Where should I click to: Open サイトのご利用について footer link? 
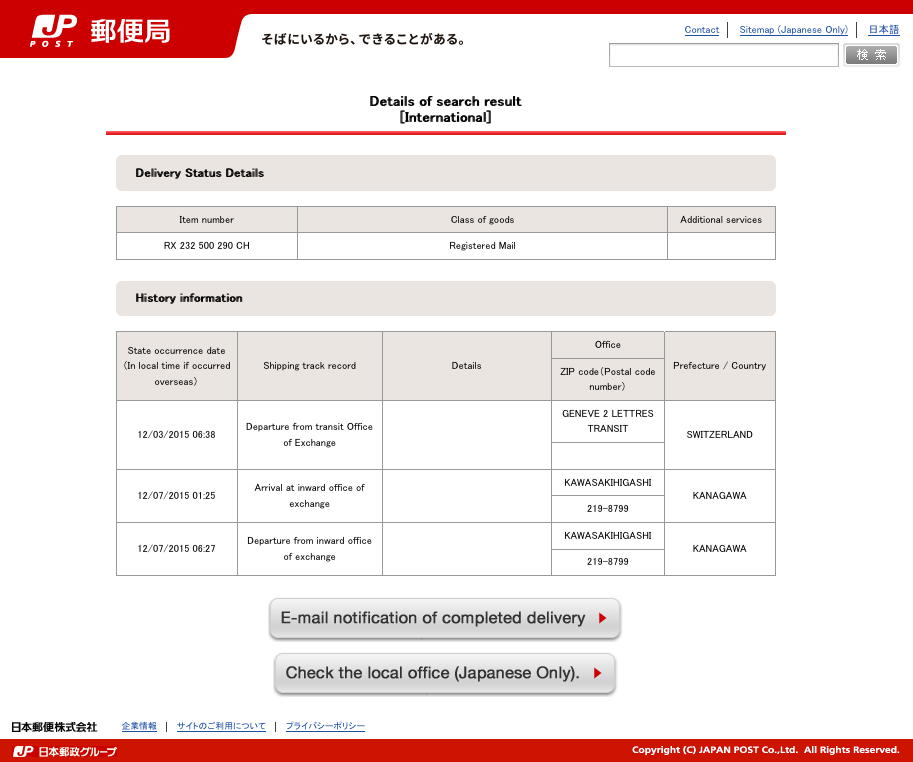point(221,726)
